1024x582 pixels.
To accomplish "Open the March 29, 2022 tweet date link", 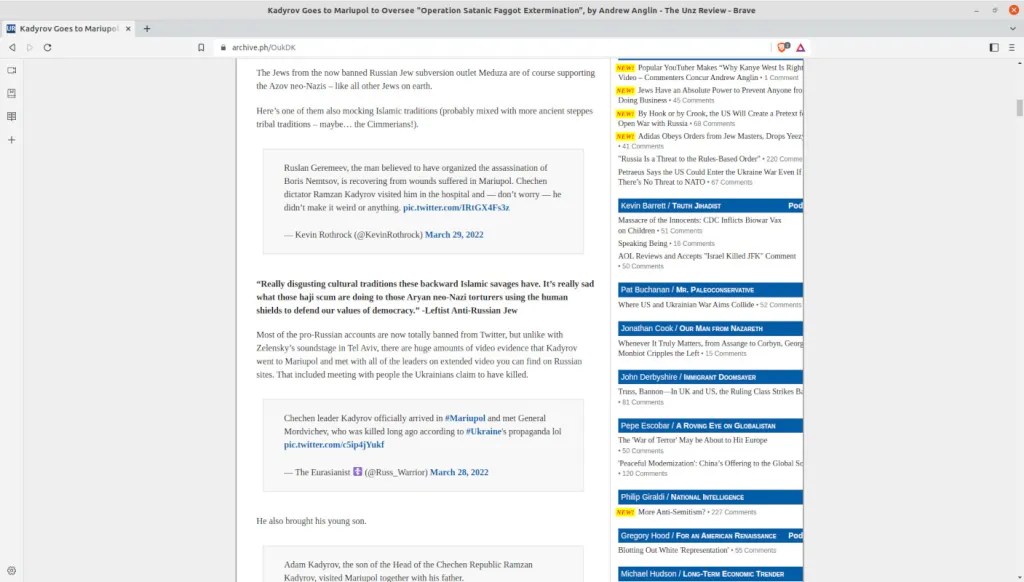I will pyautogui.click(x=454, y=234).
